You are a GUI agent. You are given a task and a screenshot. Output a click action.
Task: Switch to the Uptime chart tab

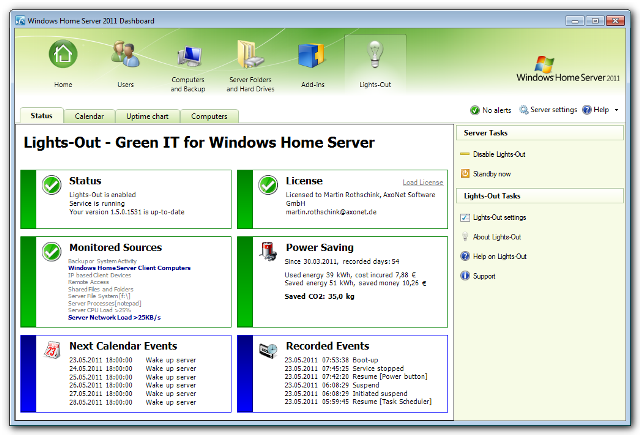coord(147,116)
